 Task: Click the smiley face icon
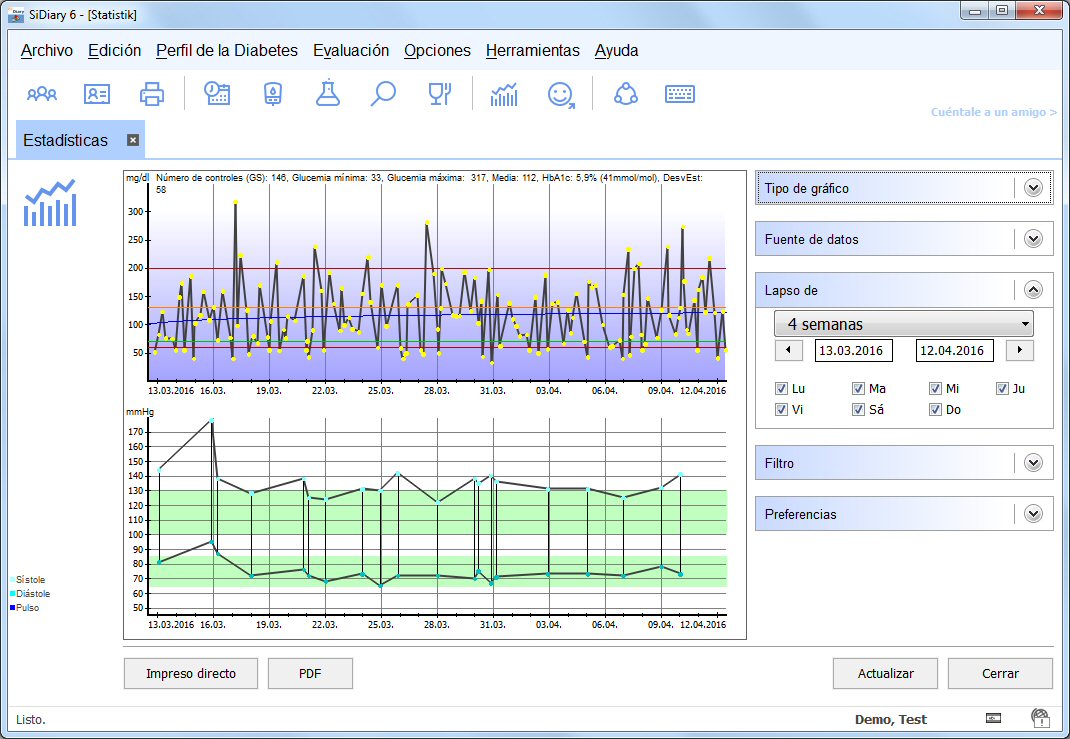(x=561, y=94)
